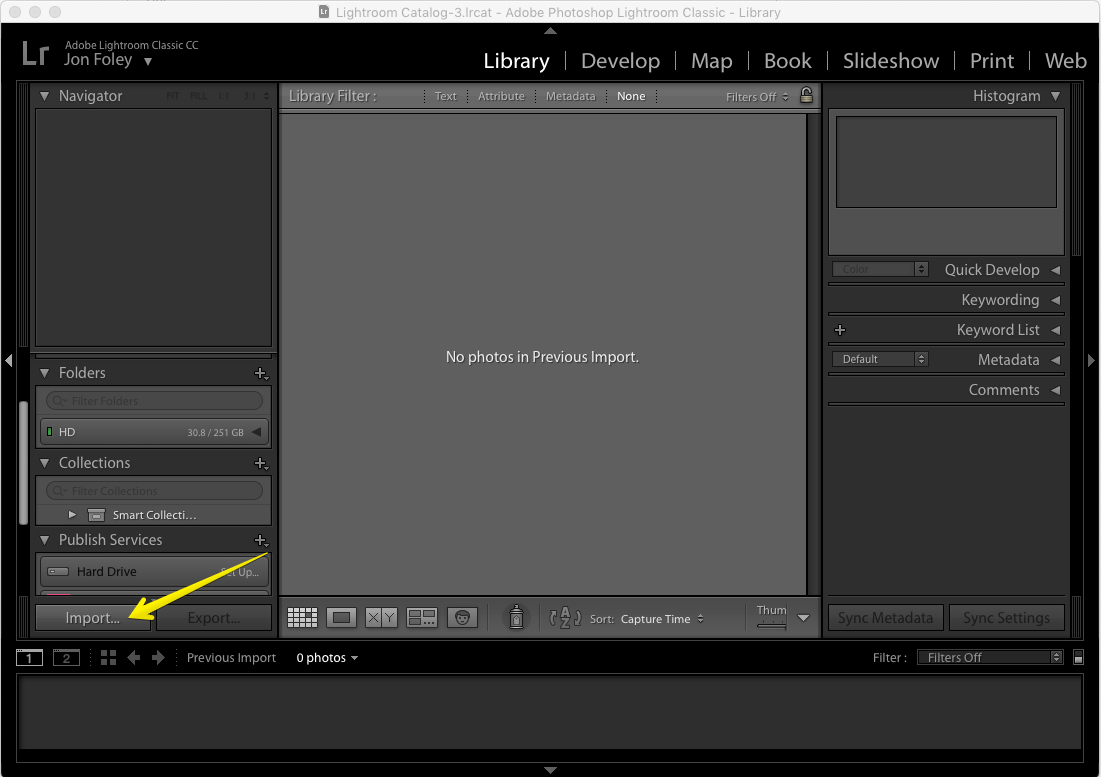Screen dimensions: 1101x777
Task: Toggle sort direction A-Z icon
Action: pos(565,618)
